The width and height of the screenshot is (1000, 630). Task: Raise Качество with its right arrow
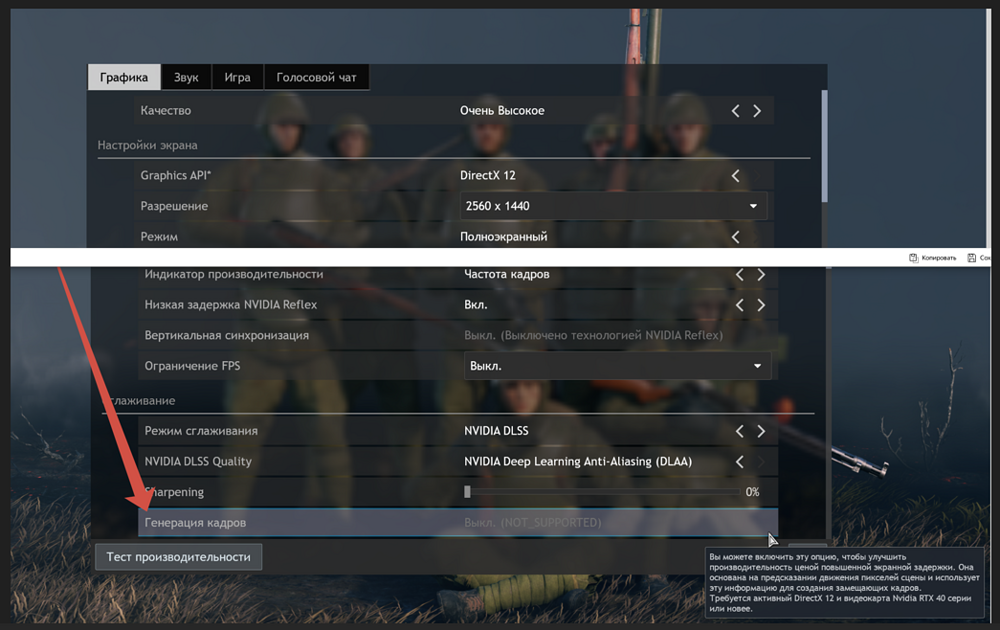757,111
